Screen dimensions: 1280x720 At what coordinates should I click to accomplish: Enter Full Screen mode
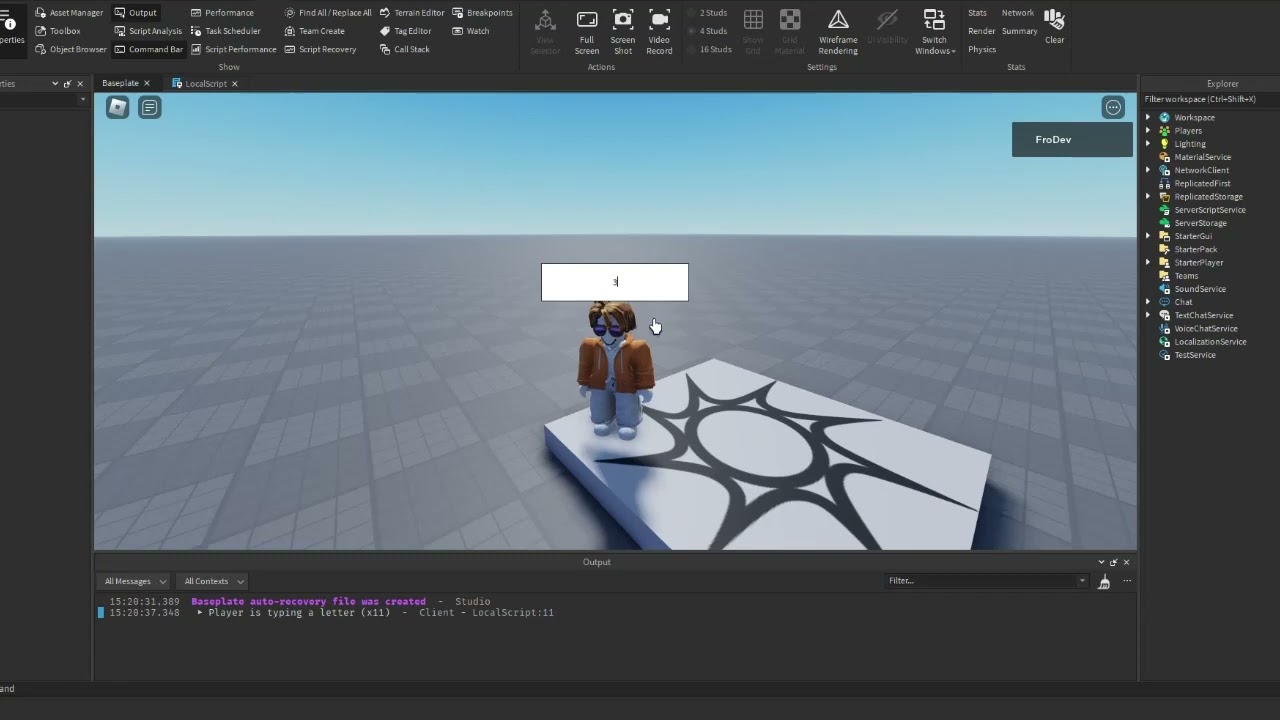point(587,32)
